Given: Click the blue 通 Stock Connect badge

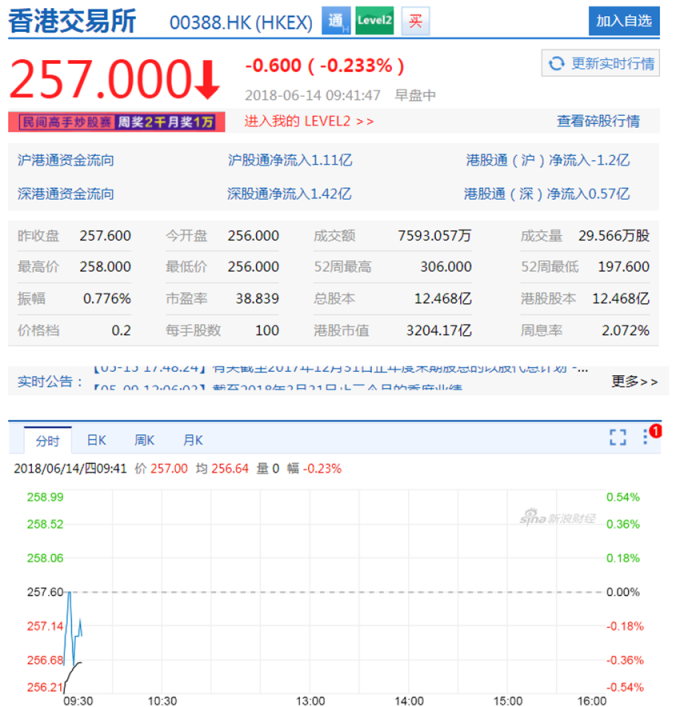Looking at the screenshot, I should (336, 21).
